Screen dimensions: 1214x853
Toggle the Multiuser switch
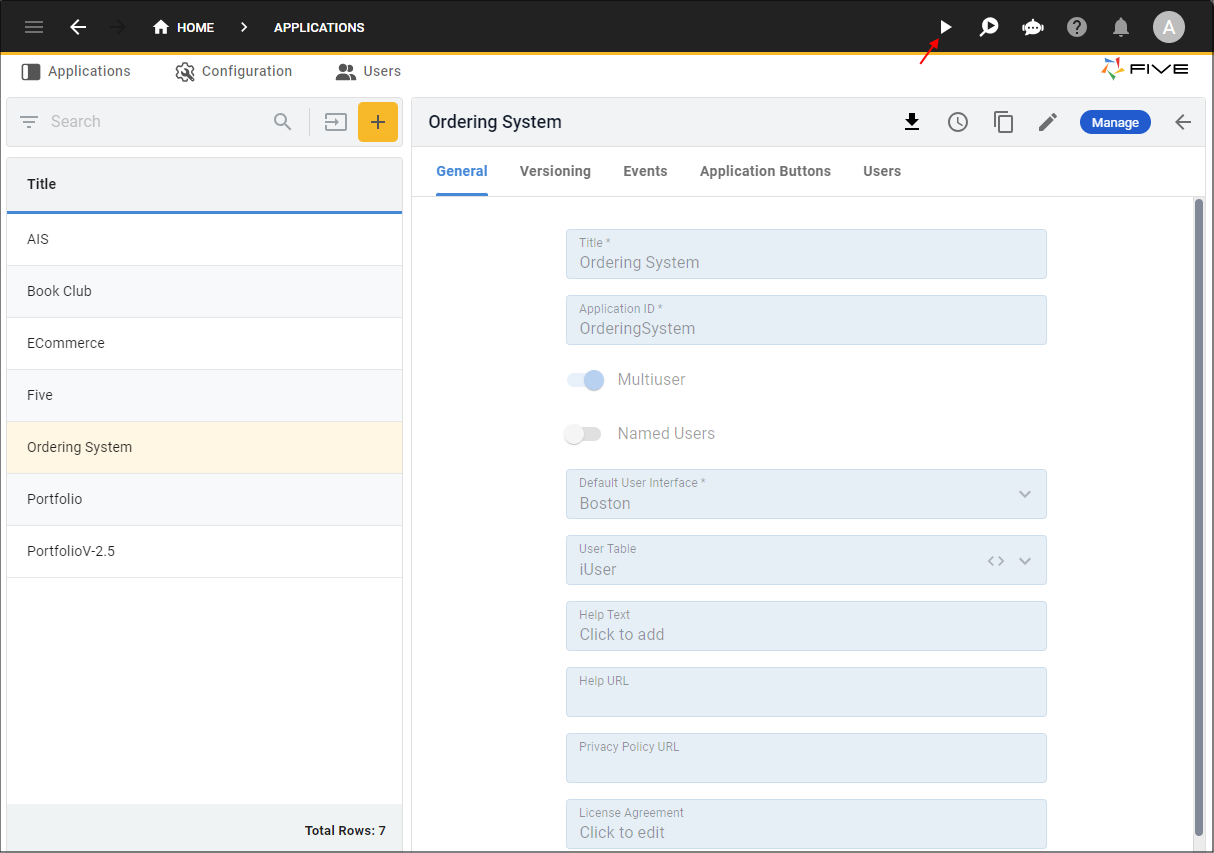[586, 380]
